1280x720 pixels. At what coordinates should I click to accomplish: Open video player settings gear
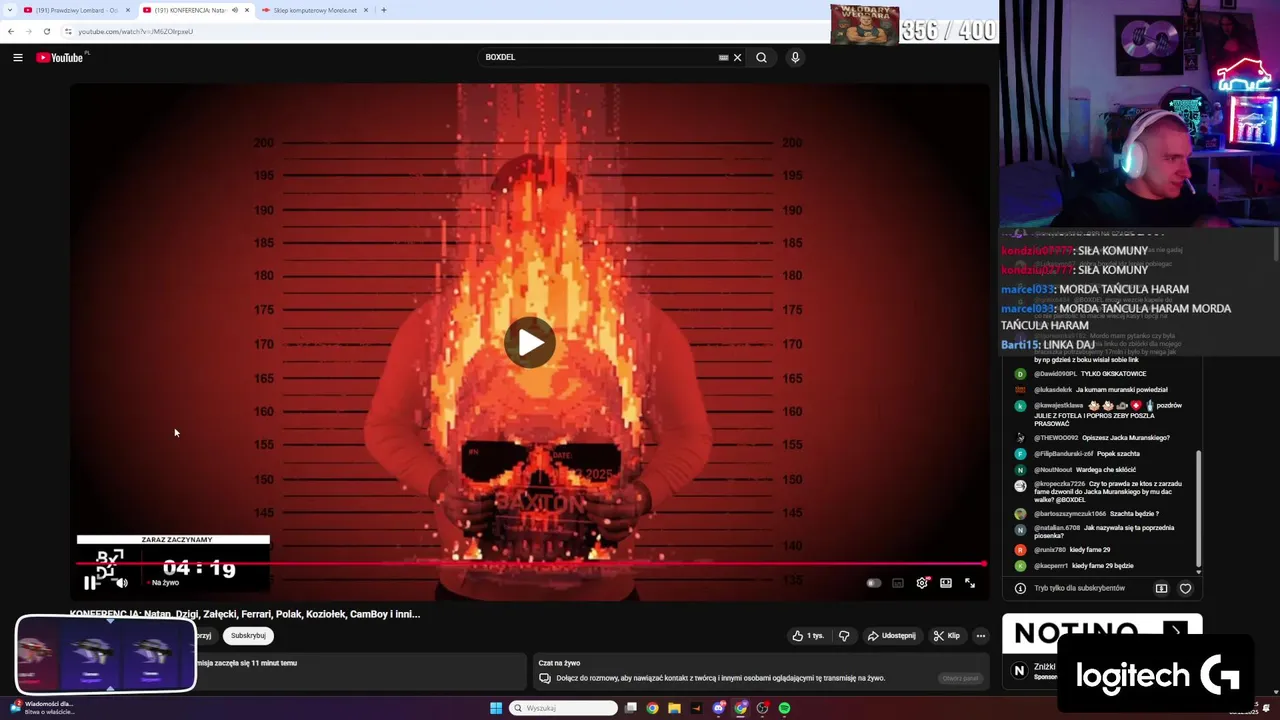(x=922, y=583)
